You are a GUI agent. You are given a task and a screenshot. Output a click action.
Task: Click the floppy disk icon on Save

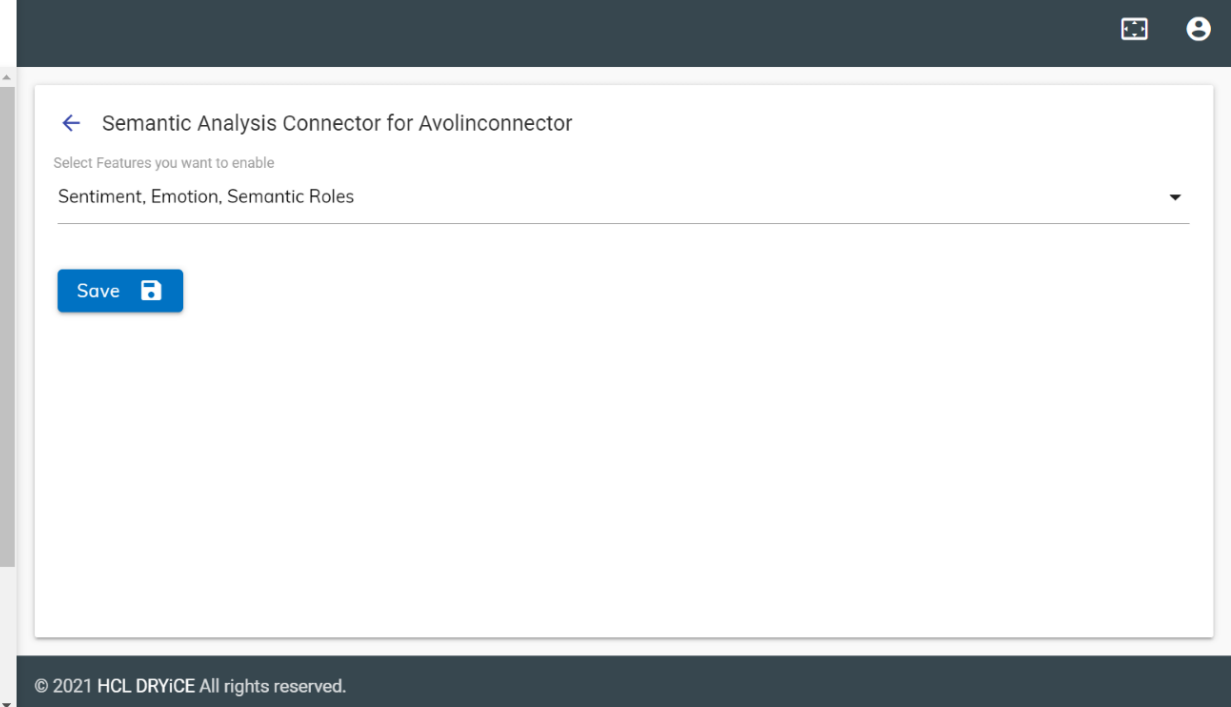tap(151, 291)
